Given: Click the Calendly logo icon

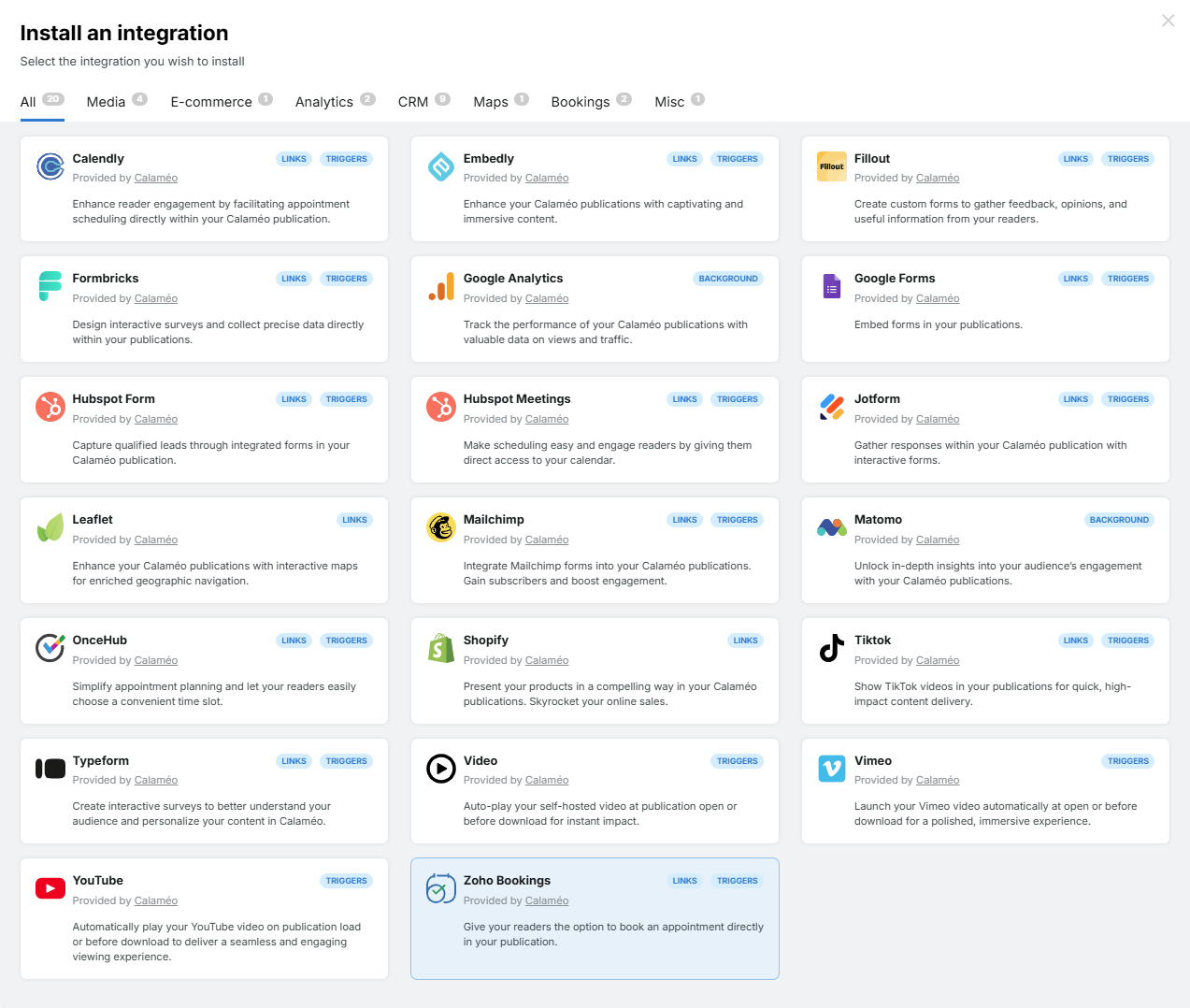Looking at the screenshot, I should [50, 166].
